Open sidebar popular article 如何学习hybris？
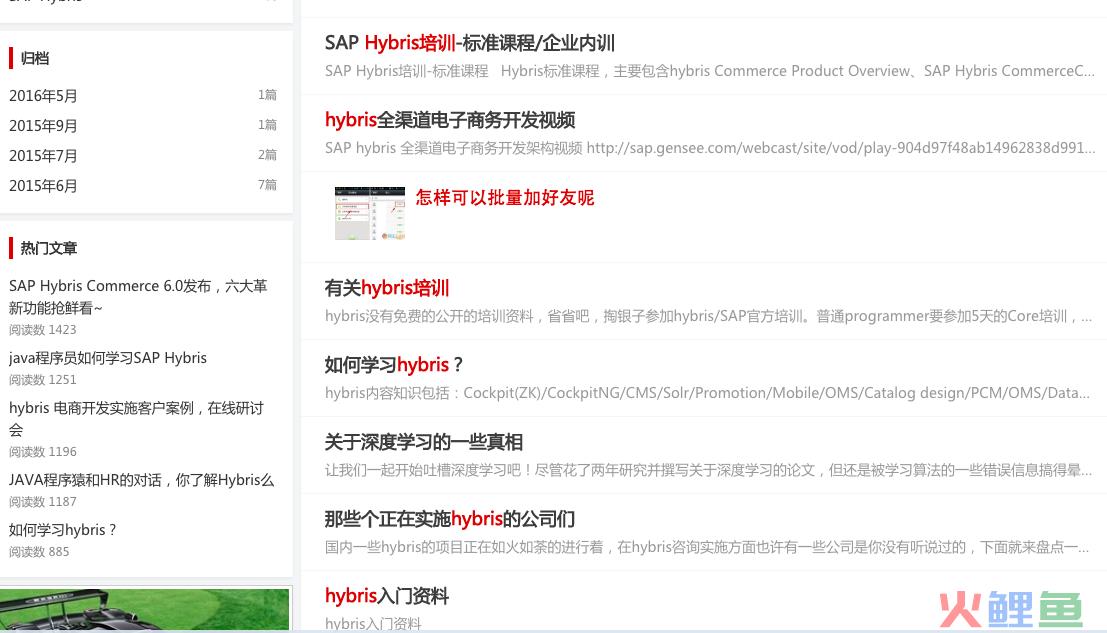Viewport: 1107px width, 633px height. coord(62,530)
